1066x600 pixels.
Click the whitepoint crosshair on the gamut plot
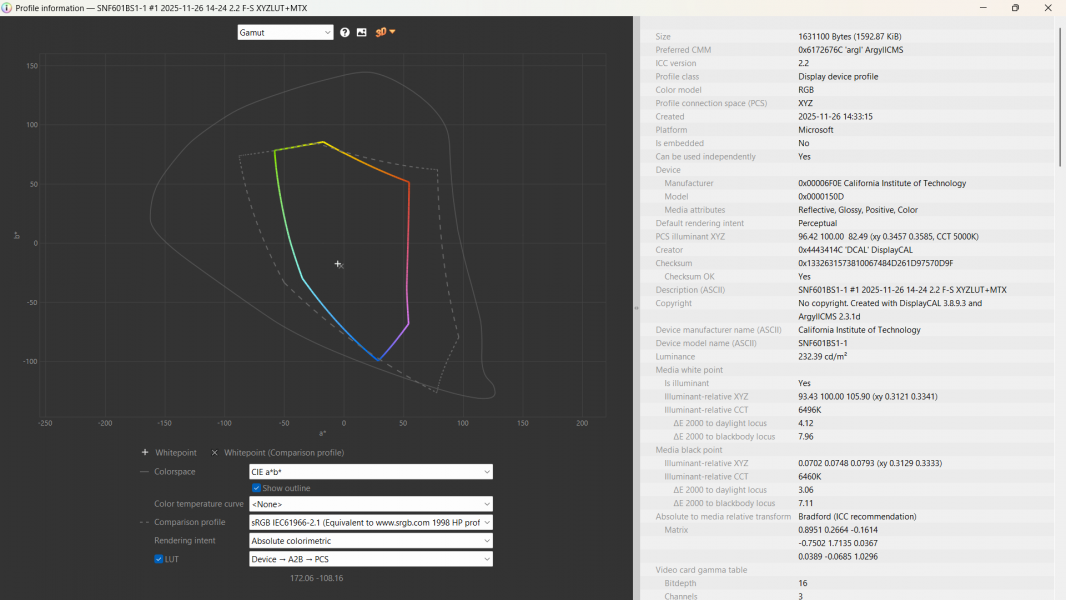[x=338, y=264]
